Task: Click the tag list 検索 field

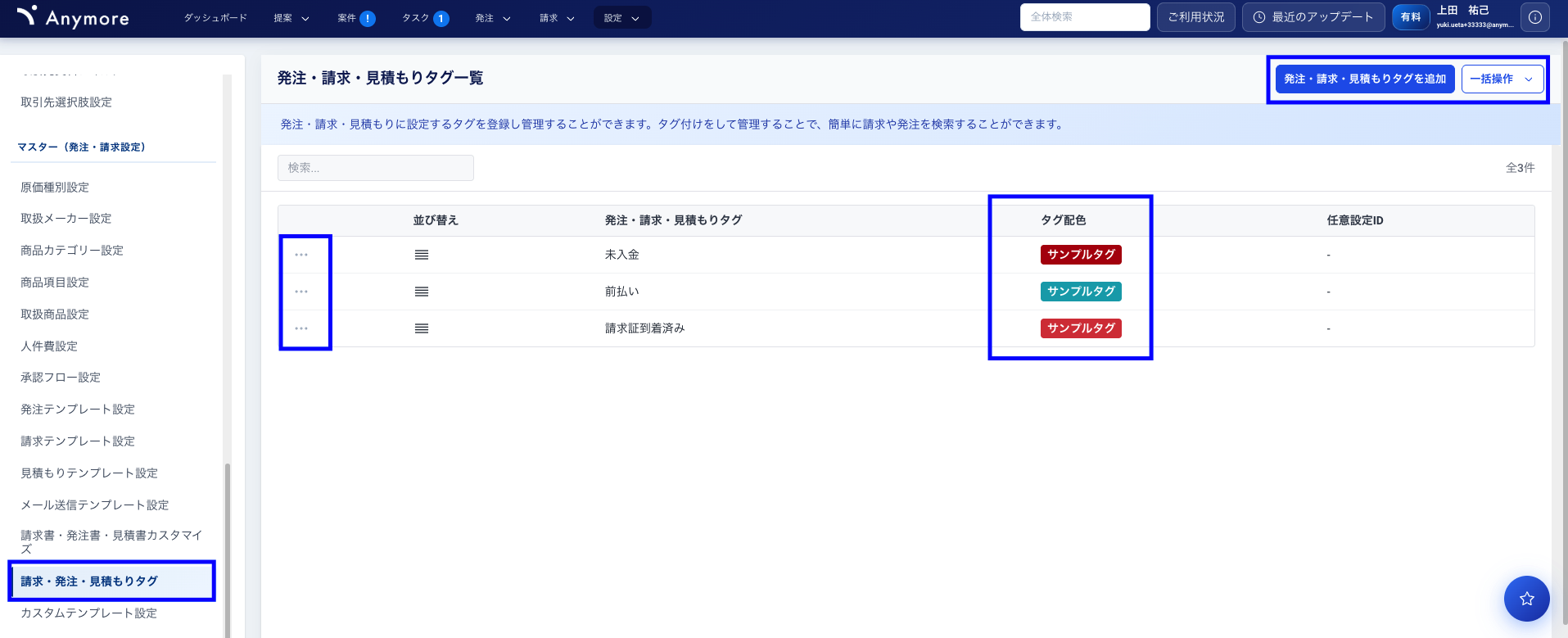Action: coord(376,168)
